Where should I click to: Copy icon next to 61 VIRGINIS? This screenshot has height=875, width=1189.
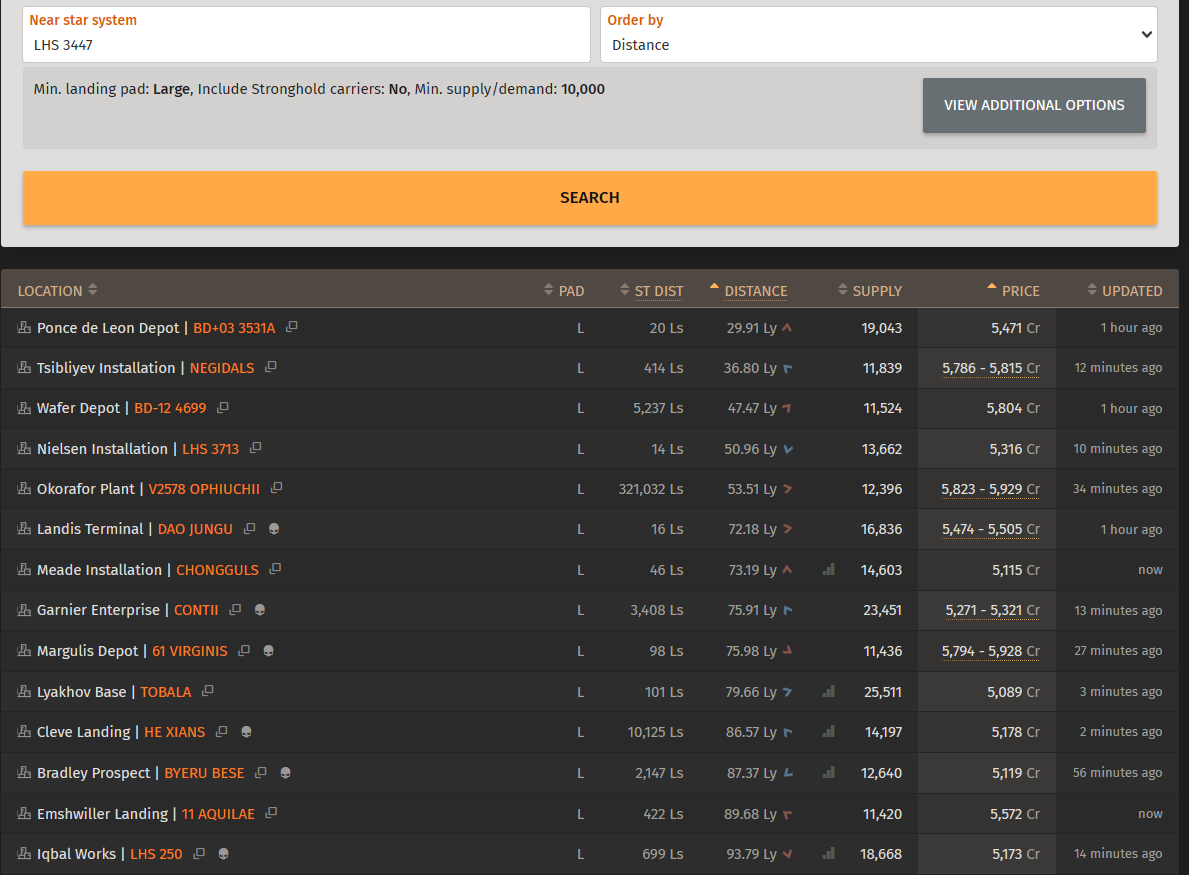[x=243, y=651]
